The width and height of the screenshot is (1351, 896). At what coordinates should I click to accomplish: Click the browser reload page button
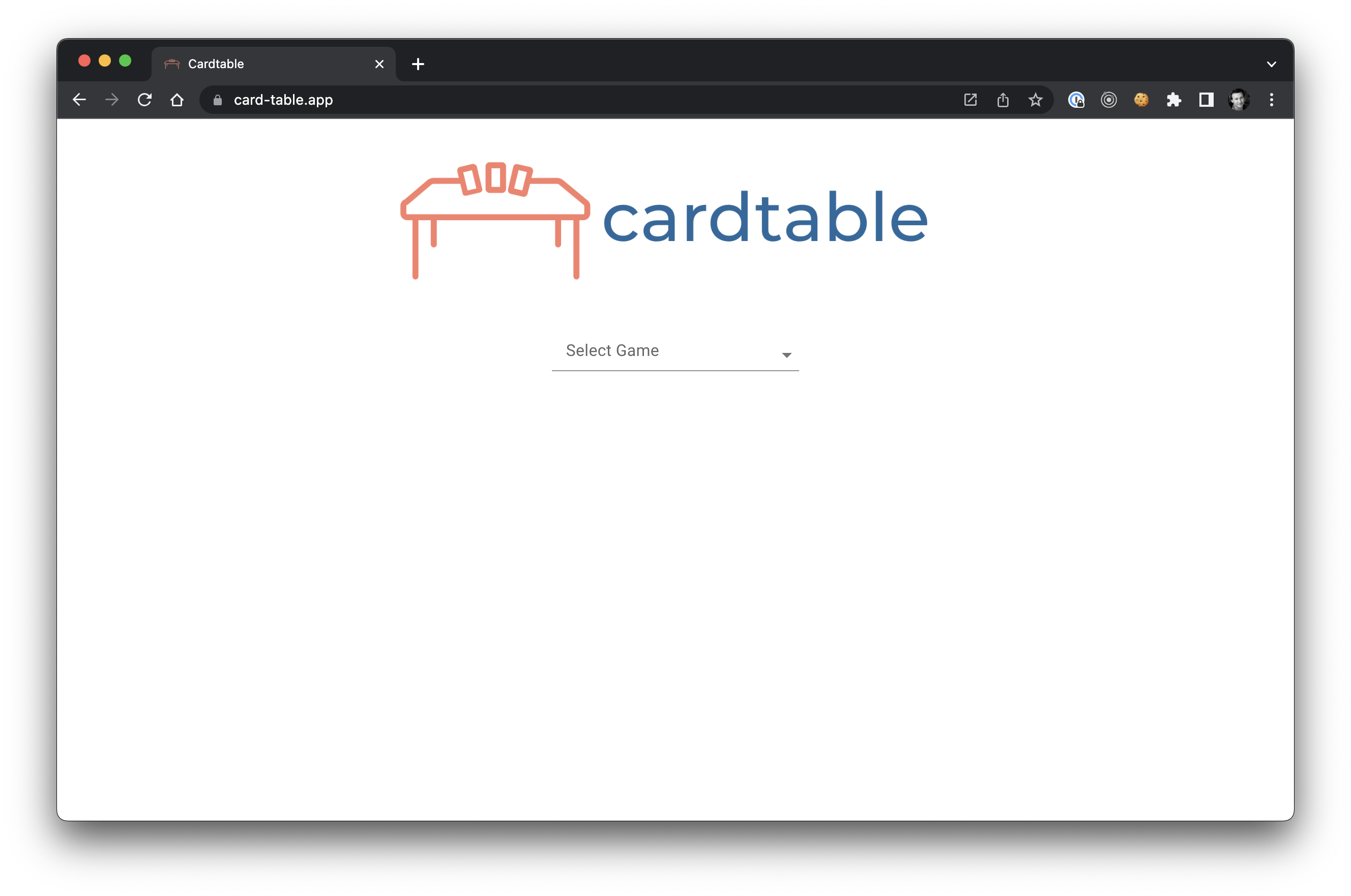[145, 99]
